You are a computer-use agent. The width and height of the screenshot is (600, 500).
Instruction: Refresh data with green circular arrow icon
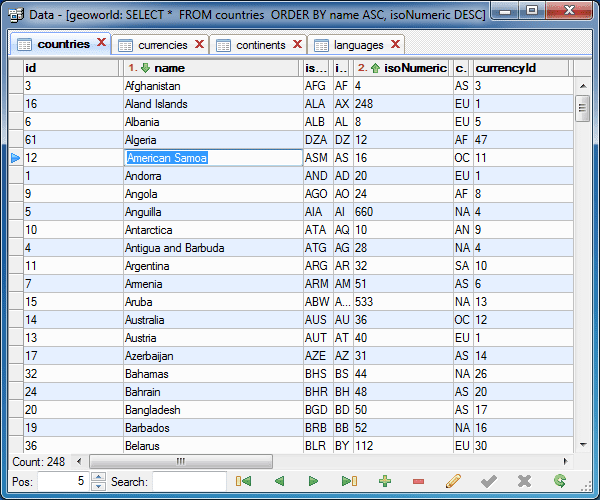(559, 481)
